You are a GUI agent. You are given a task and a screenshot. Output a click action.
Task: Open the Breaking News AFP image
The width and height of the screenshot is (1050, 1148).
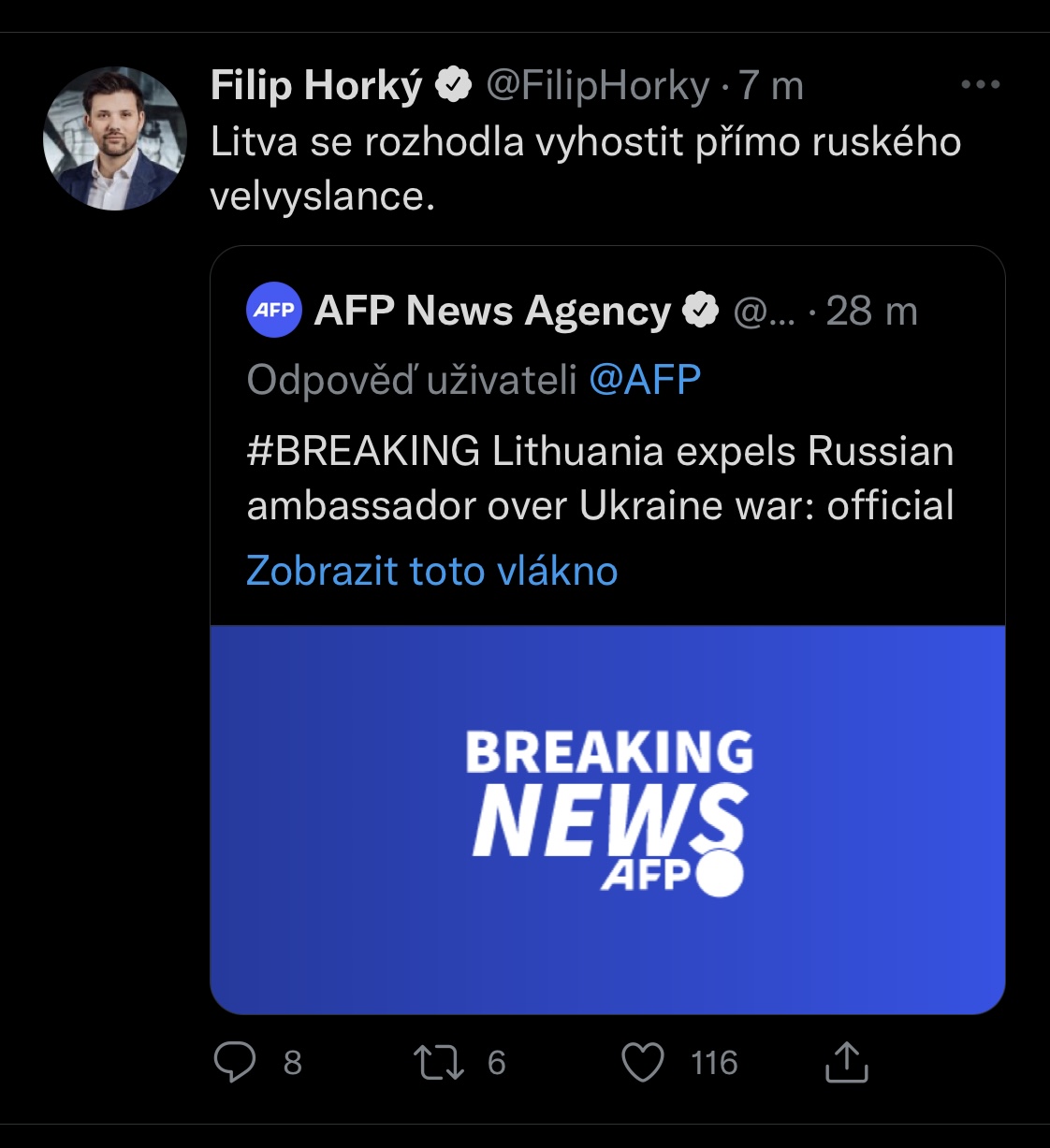pos(607,819)
